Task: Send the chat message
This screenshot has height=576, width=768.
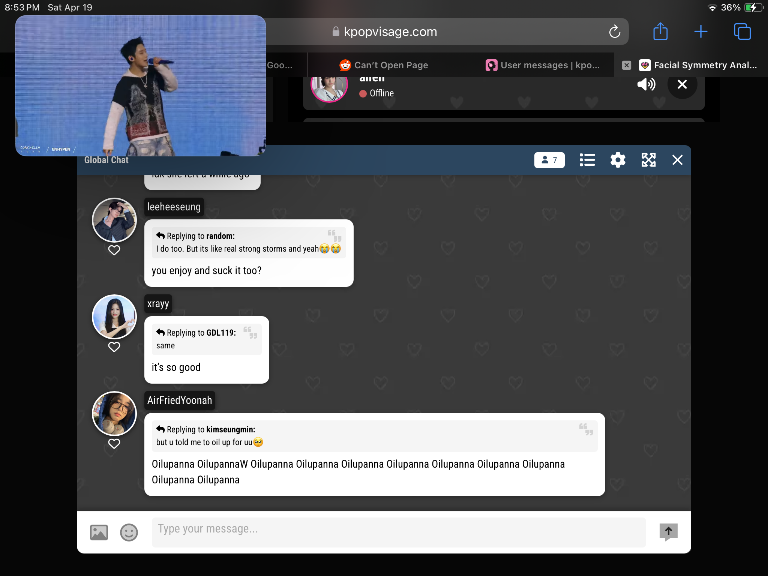Action: coord(668,532)
